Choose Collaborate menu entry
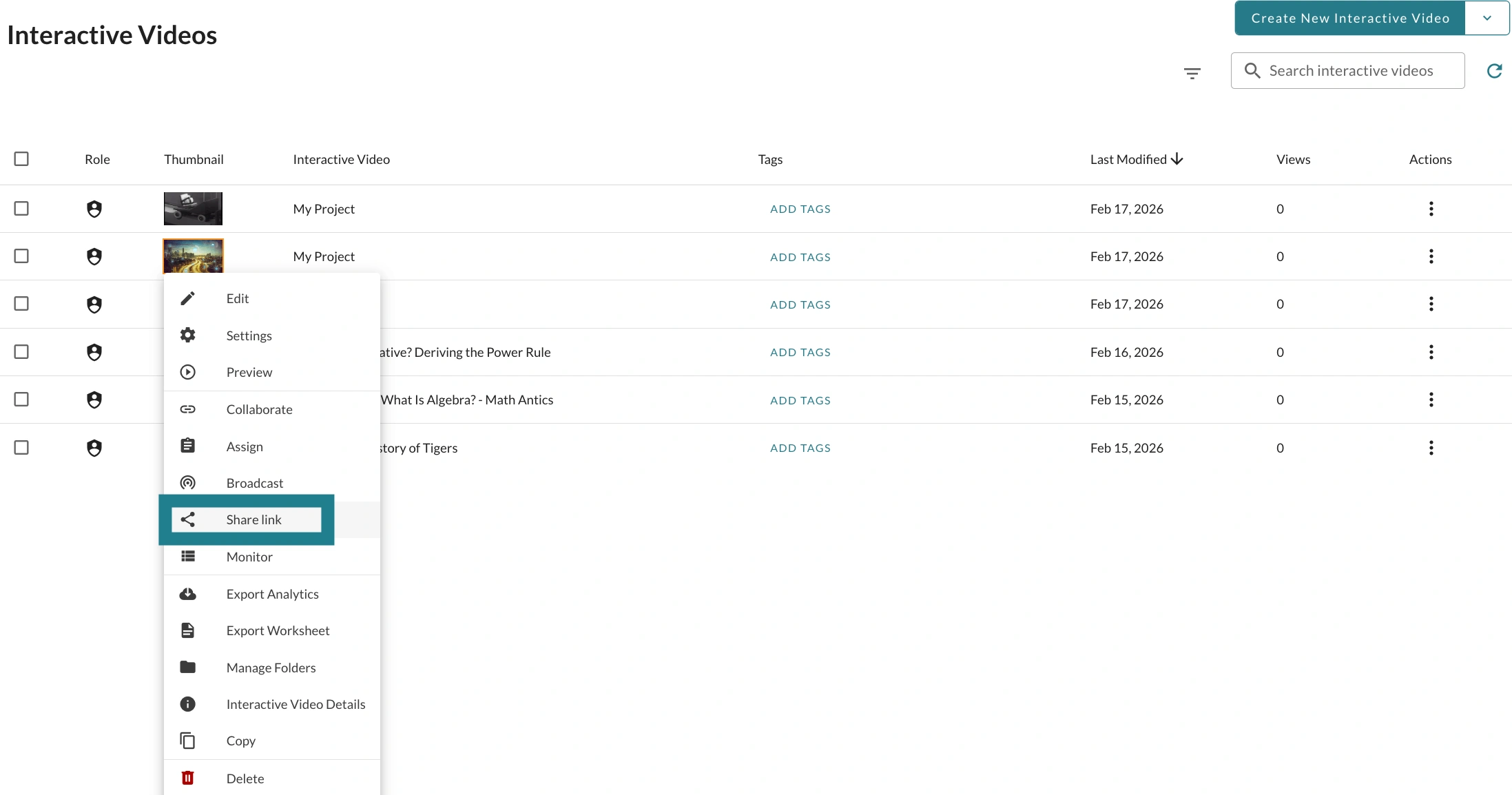The image size is (1512, 795). 271,409
